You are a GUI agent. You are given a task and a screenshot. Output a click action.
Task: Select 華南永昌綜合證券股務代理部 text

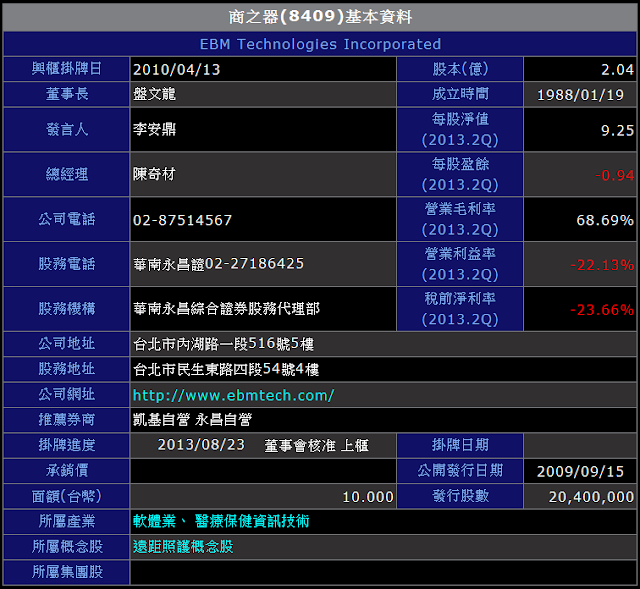coord(227,309)
